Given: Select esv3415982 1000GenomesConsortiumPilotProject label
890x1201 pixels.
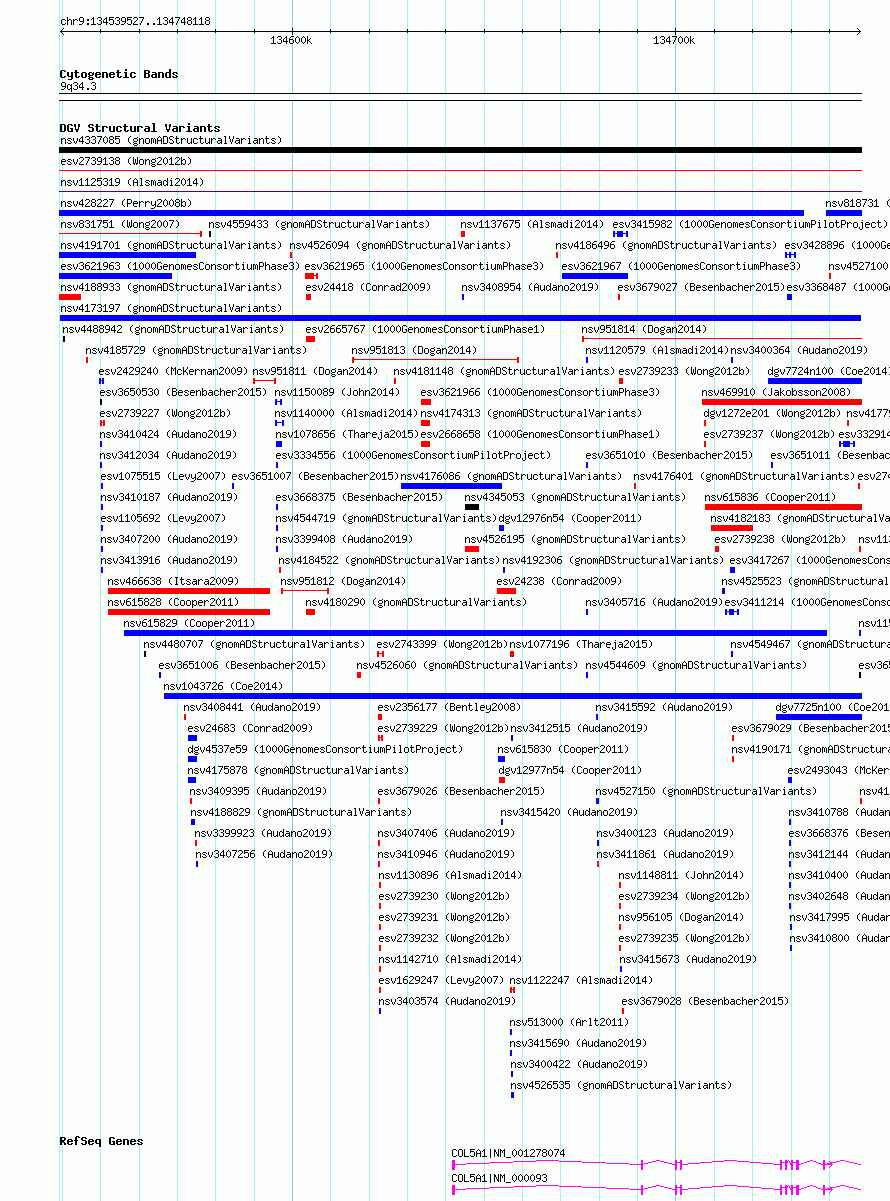Looking at the screenshot, I should click(750, 224).
